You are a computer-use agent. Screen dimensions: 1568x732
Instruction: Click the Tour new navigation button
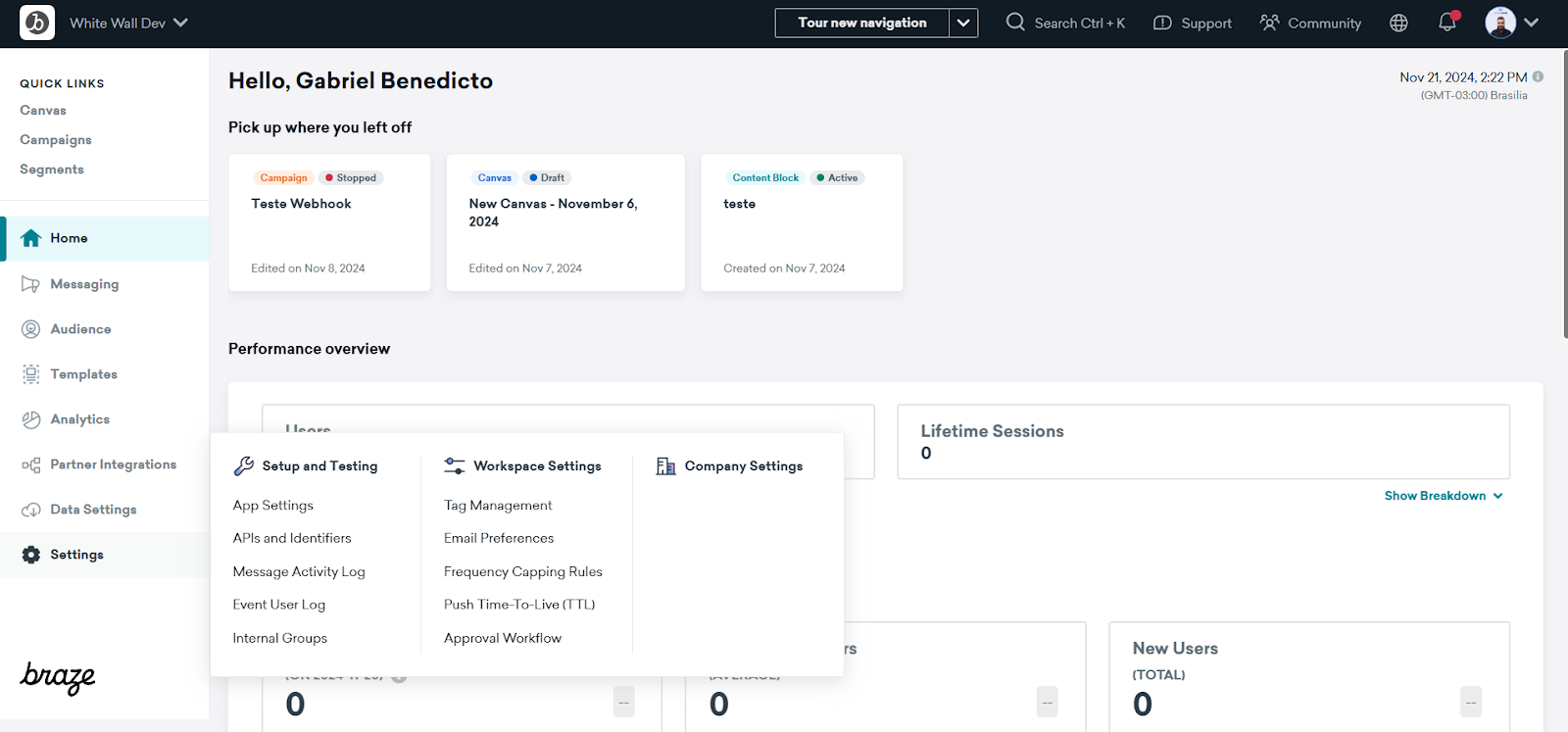point(862,23)
